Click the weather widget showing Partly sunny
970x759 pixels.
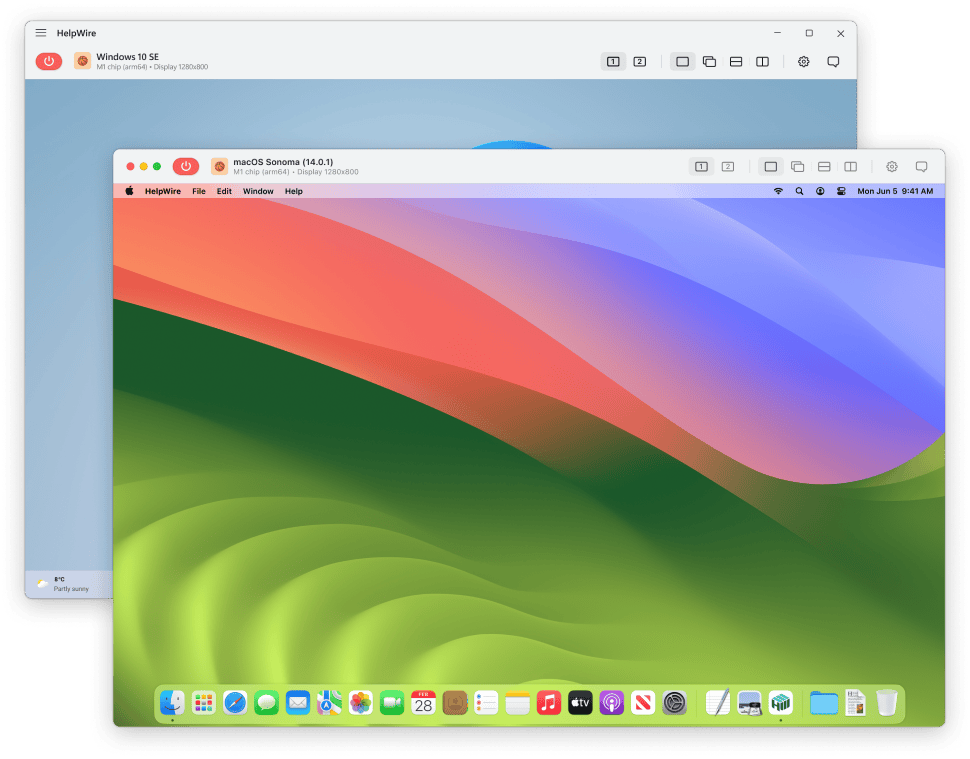coord(60,583)
